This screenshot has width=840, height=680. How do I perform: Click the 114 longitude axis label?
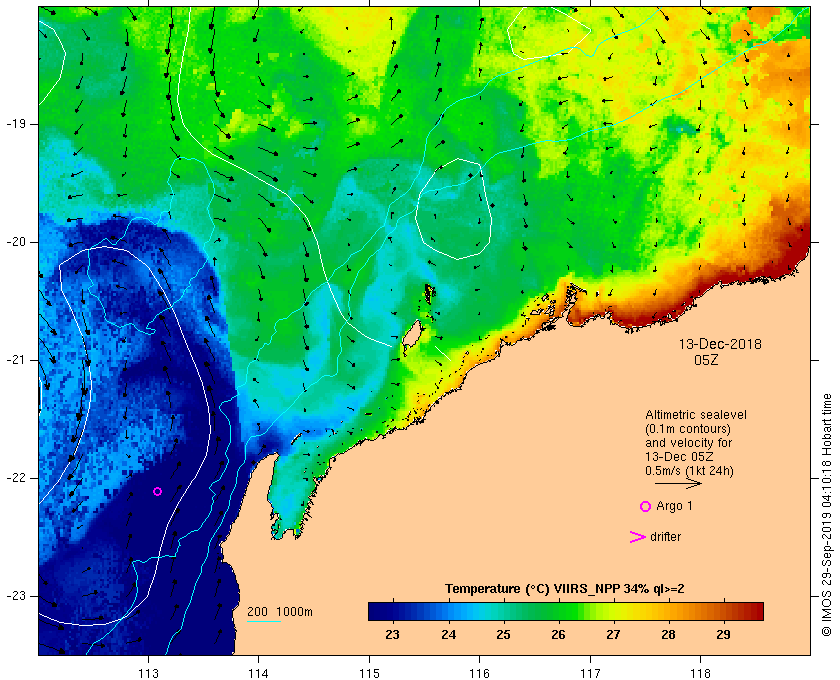coord(259,672)
